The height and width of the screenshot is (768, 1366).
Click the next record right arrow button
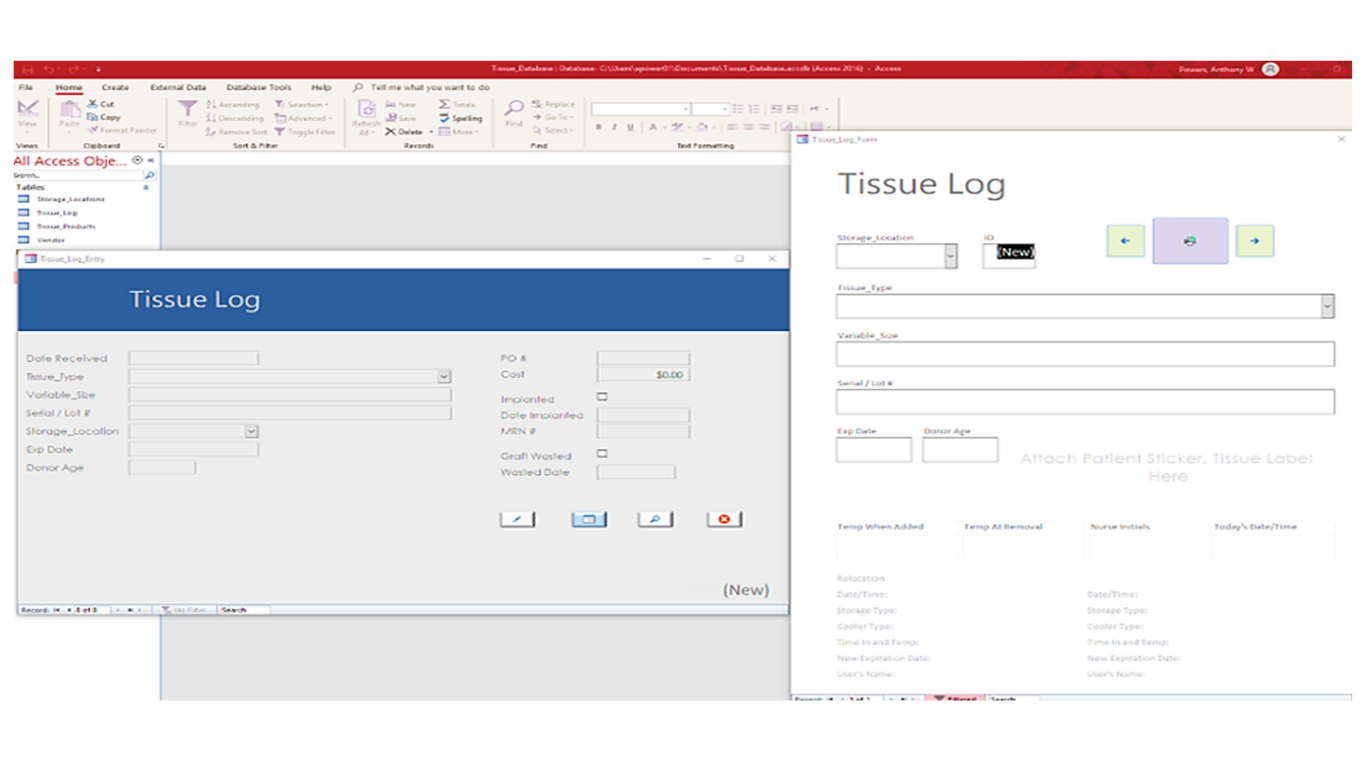coord(1254,241)
